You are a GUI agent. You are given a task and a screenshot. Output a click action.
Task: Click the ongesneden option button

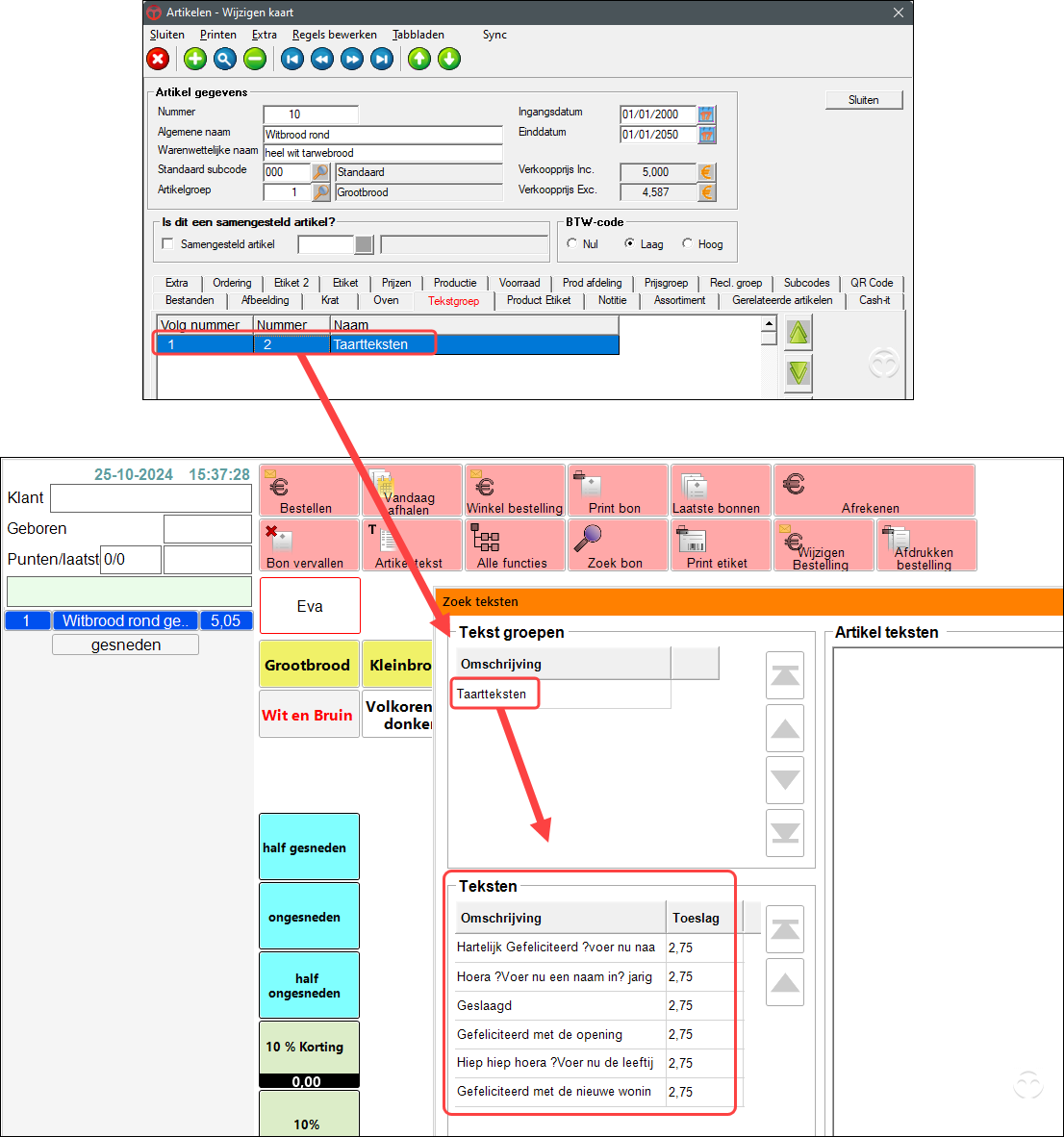tap(310, 917)
